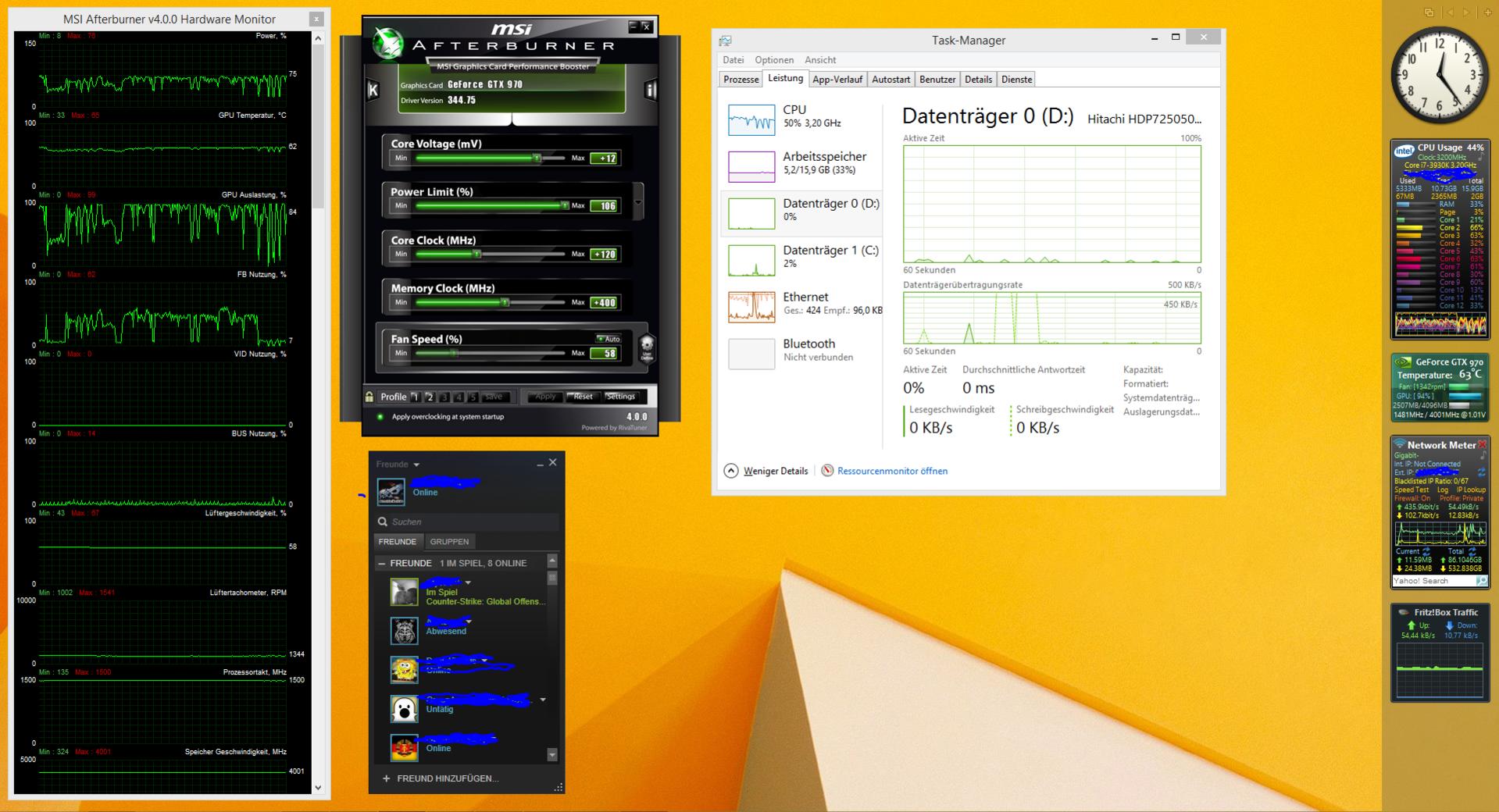Screen dimensions: 1499x812
Task: Open the Afterburner info panel button
Action: [x=650, y=90]
